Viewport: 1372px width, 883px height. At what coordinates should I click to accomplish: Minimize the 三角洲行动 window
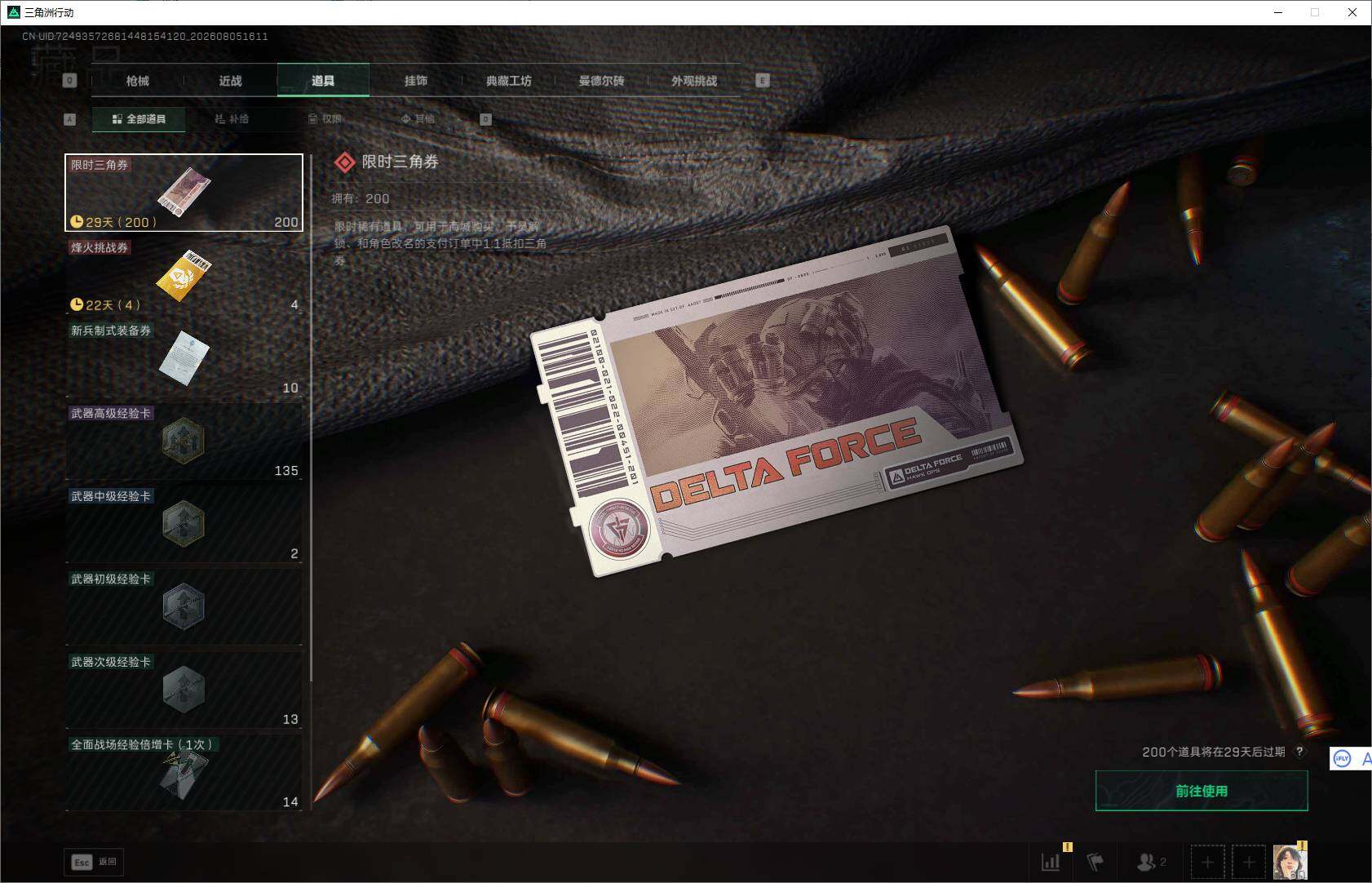(x=1278, y=12)
